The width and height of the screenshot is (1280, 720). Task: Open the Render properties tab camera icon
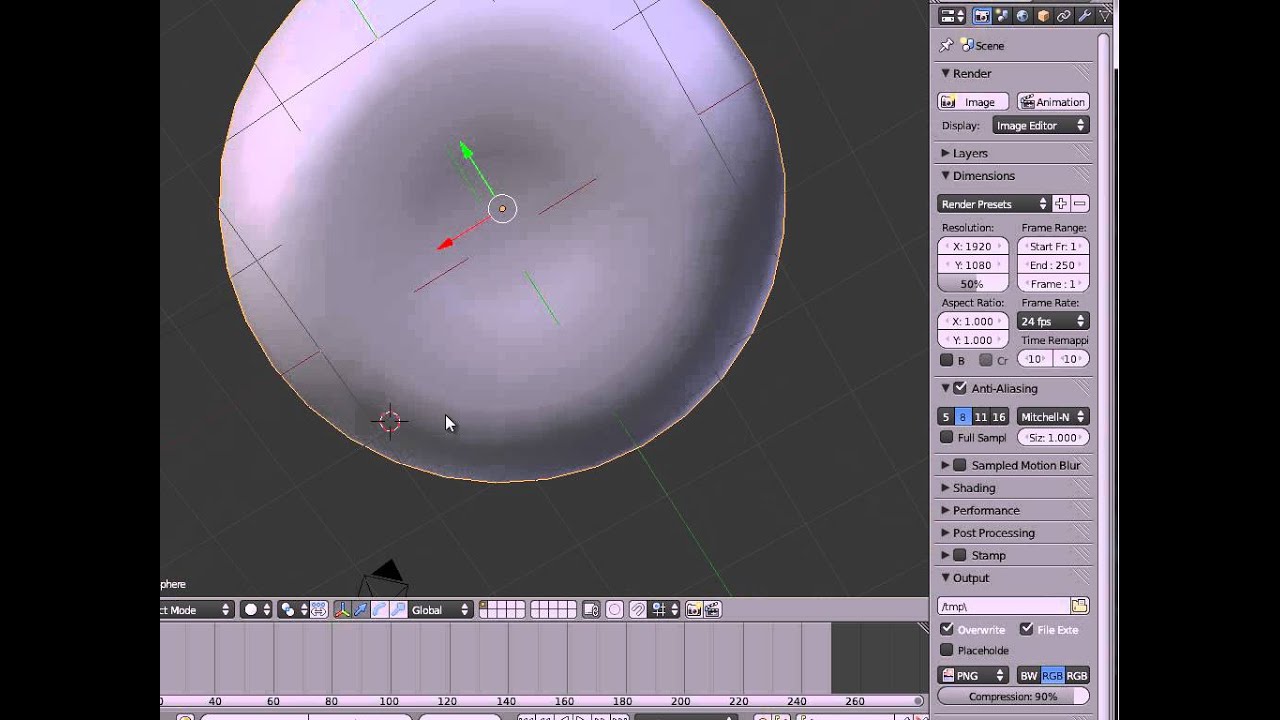(x=982, y=16)
